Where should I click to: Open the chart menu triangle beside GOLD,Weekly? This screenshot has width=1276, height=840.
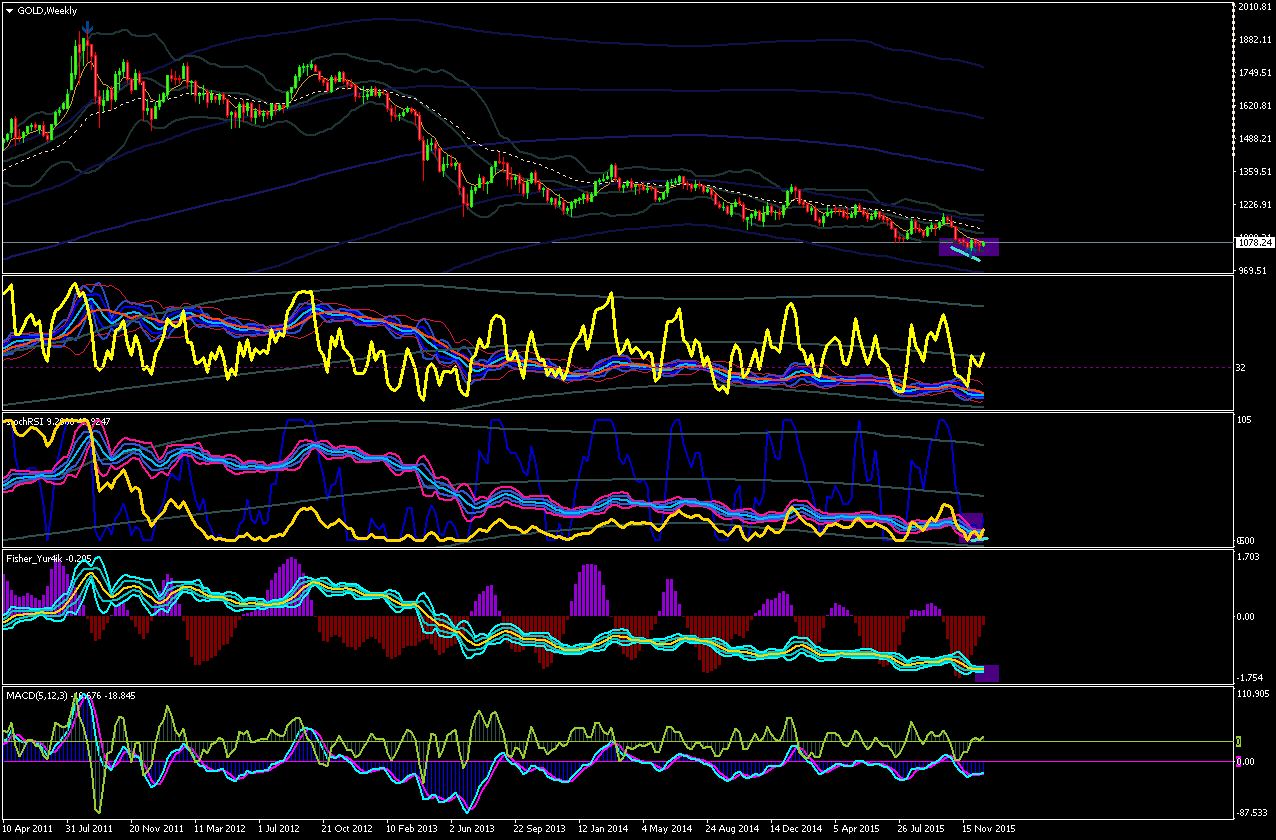pos(9,10)
